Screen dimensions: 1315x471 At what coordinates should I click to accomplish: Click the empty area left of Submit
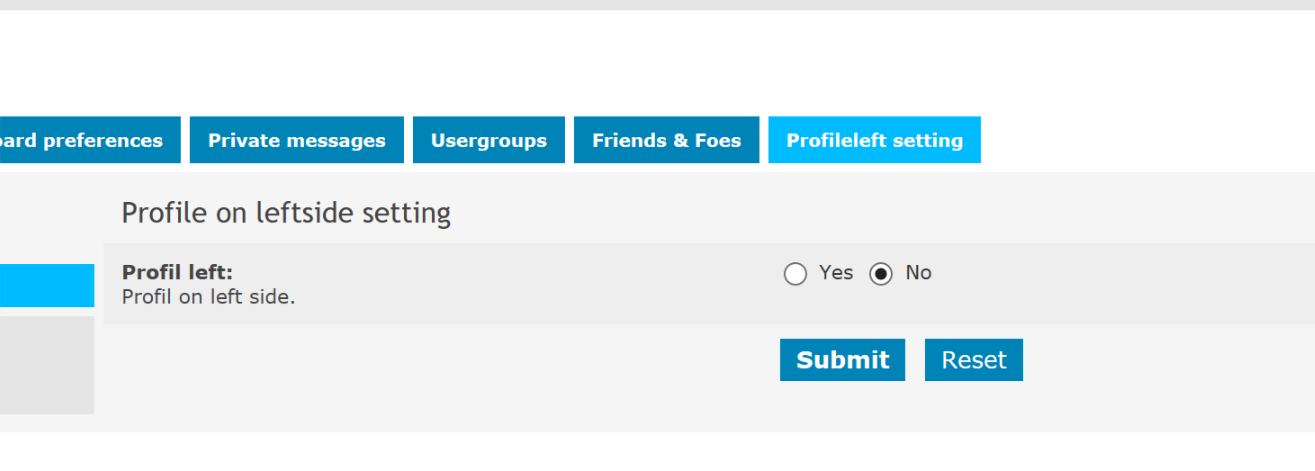pos(441,360)
